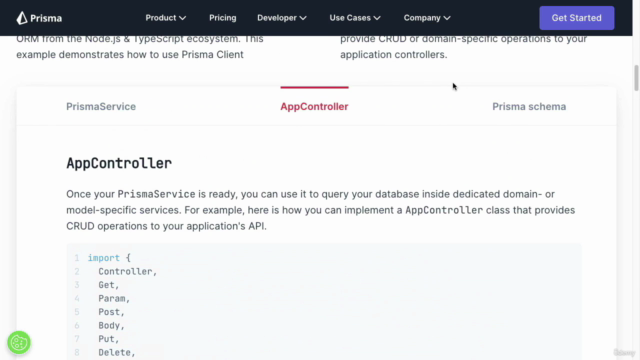Click inline AppController code in paragraph
This screenshot has width=640, height=360.
(x=444, y=210)
